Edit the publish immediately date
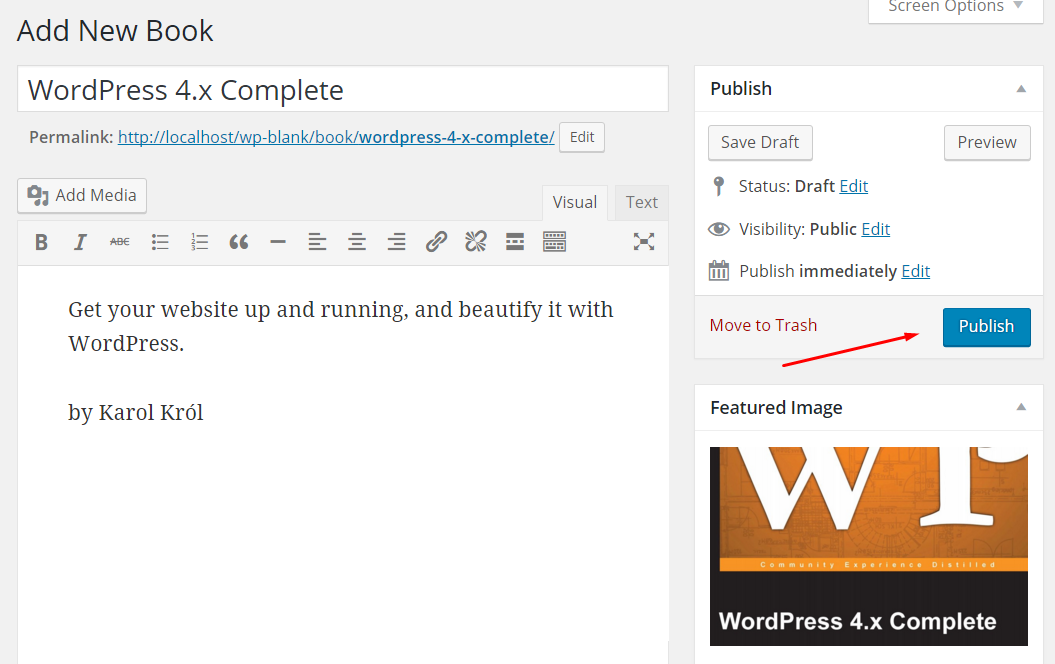This screenshot has width=1055, height=664. tap(916, 271)
